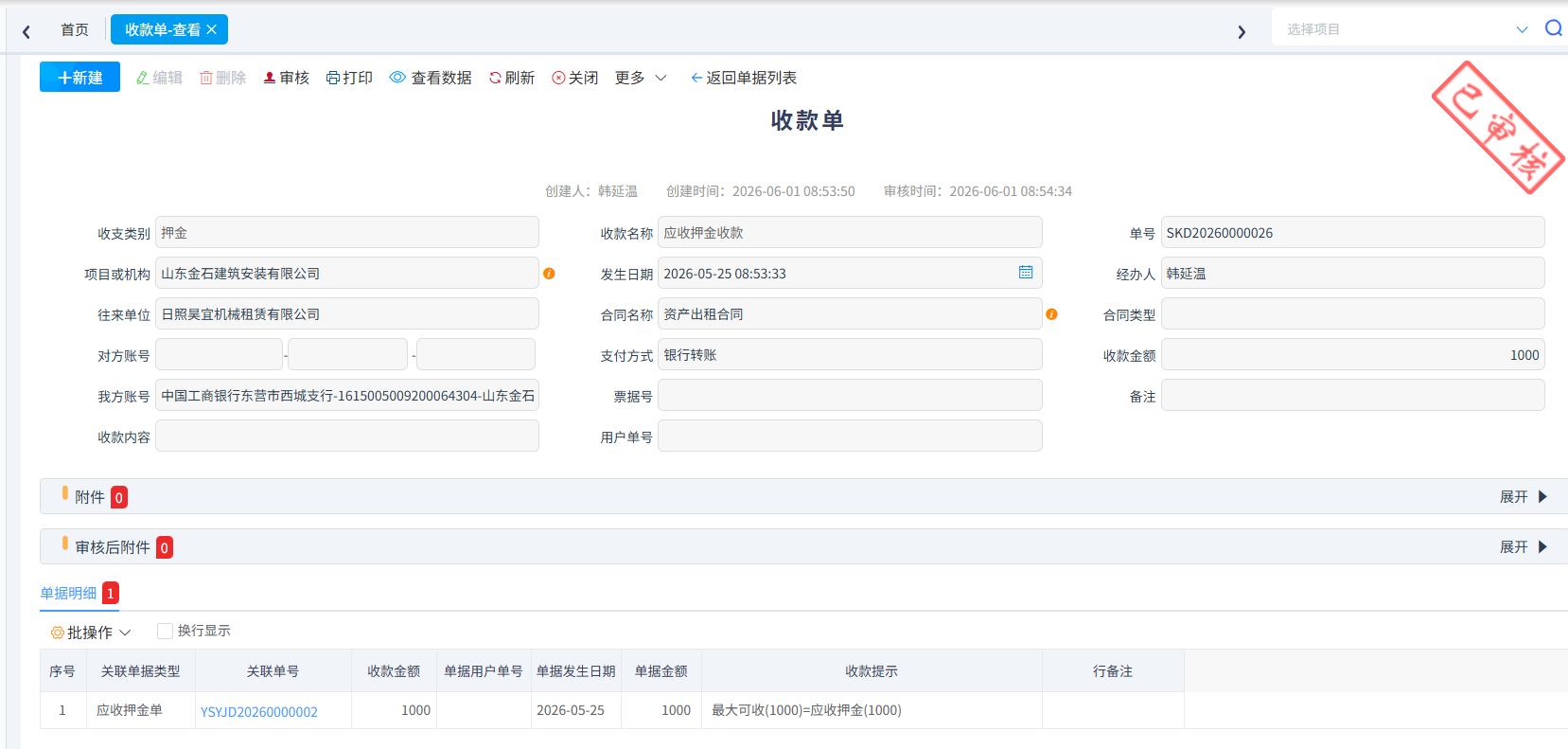Viewport: 1568px width, 749px height.
Task: Open the 选择项目 dropdown selector
Action: click(1404, 29)
